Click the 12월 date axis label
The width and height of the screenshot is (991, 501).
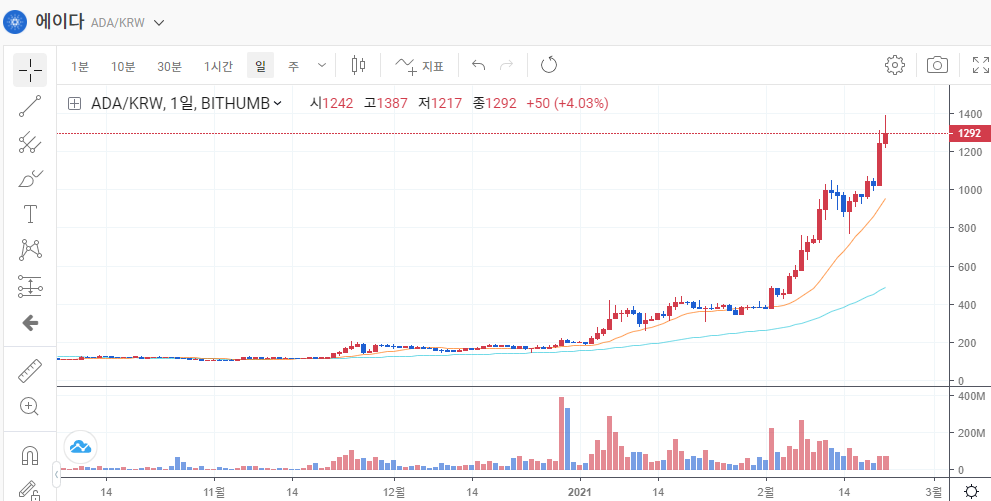394,491
